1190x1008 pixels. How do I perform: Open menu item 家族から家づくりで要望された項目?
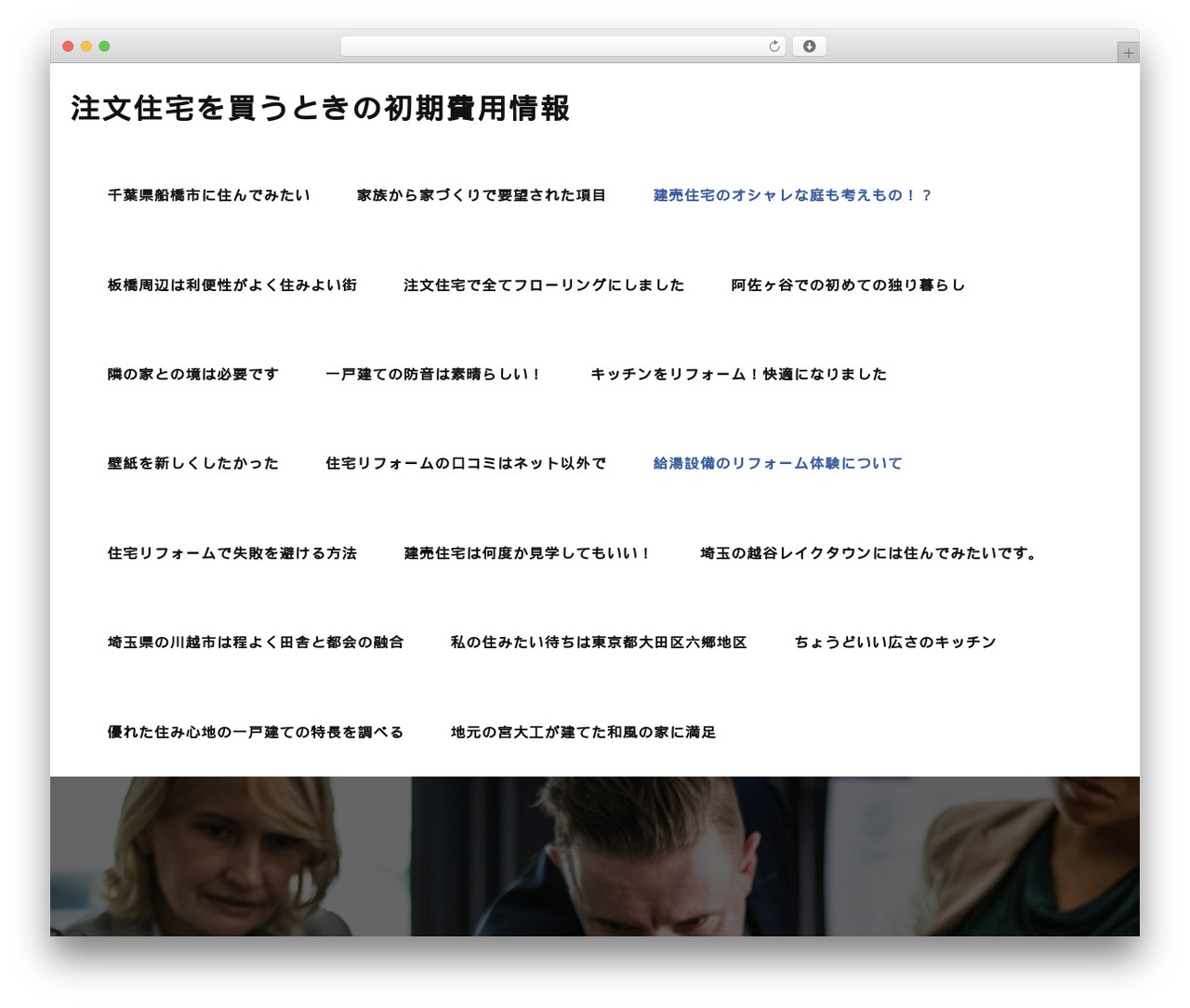click(482, 195)
